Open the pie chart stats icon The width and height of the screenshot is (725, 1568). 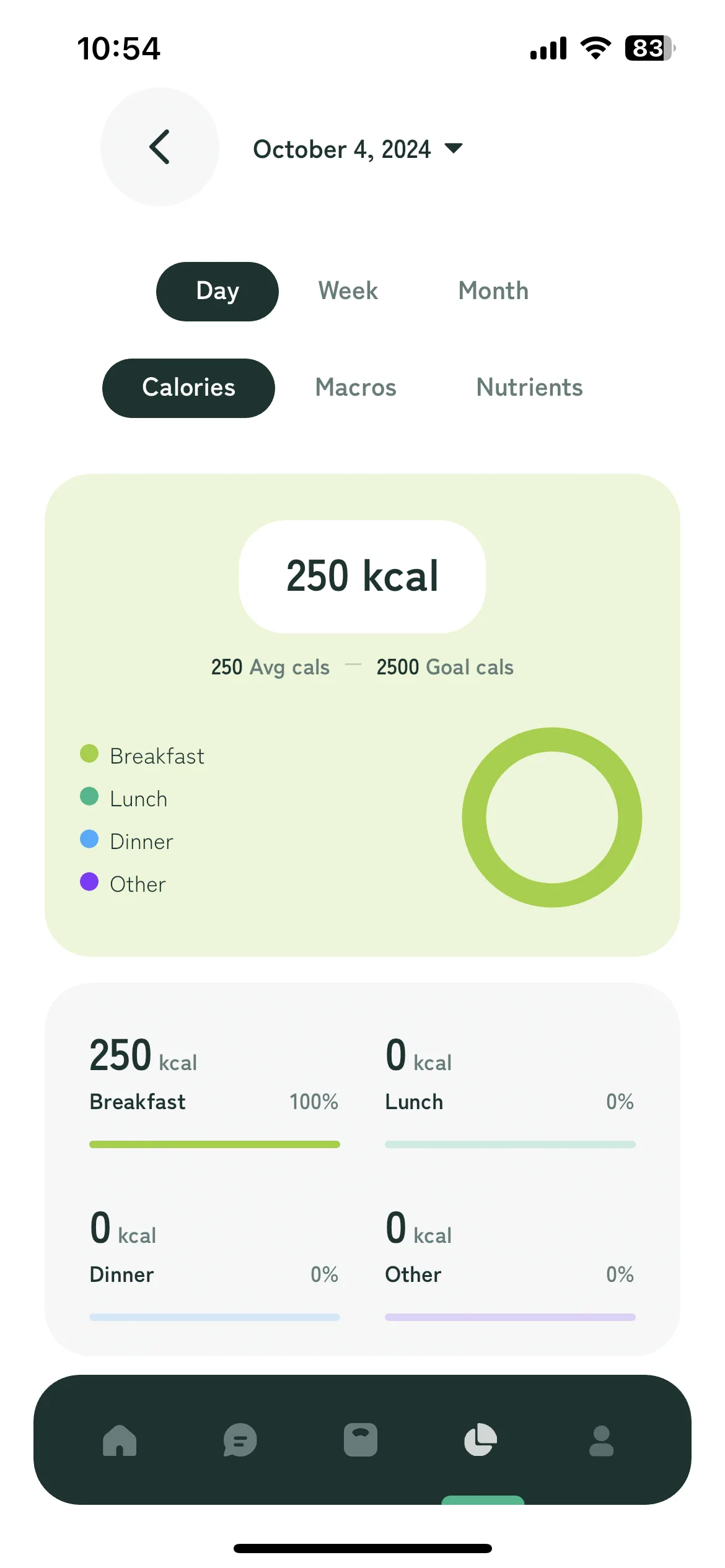click(x=481, y=1440)
